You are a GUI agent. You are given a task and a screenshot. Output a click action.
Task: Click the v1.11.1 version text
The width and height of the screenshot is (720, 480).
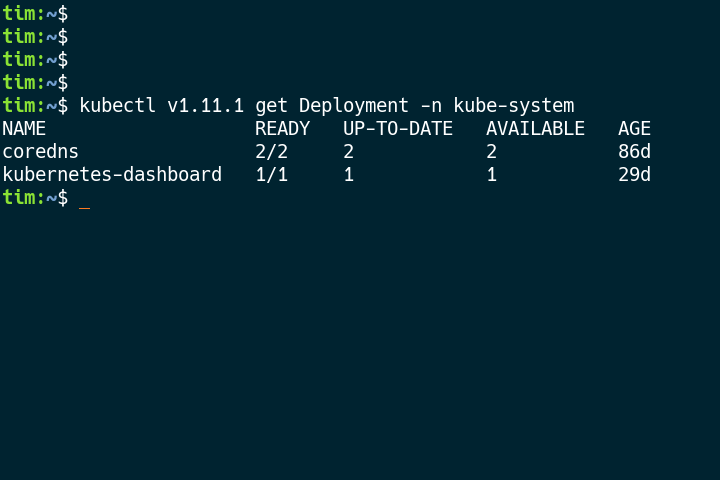click(205, 106)
